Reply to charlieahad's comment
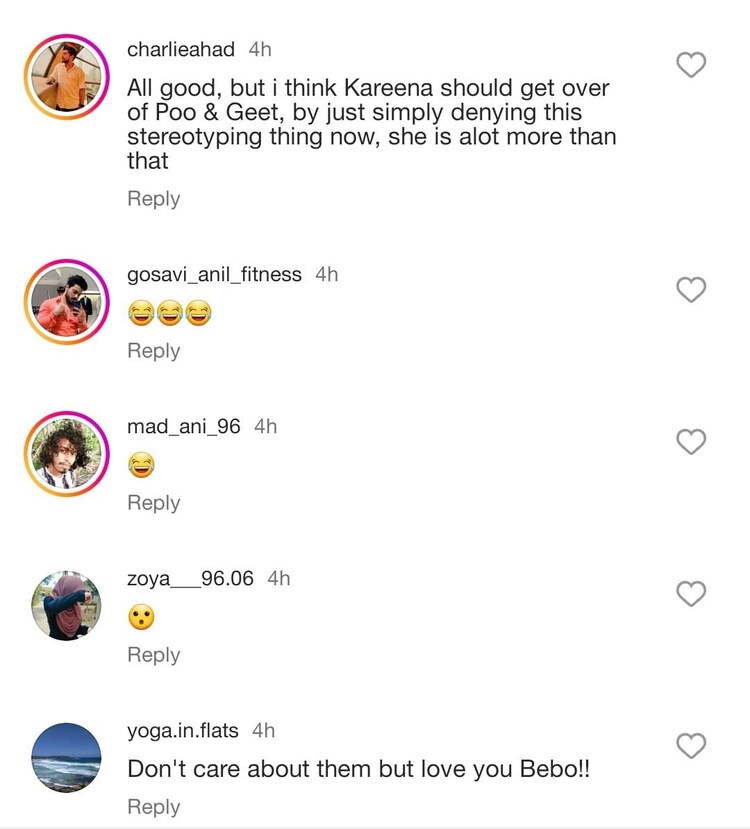Viewport: 750px width, 829px height. coord(153,199)
